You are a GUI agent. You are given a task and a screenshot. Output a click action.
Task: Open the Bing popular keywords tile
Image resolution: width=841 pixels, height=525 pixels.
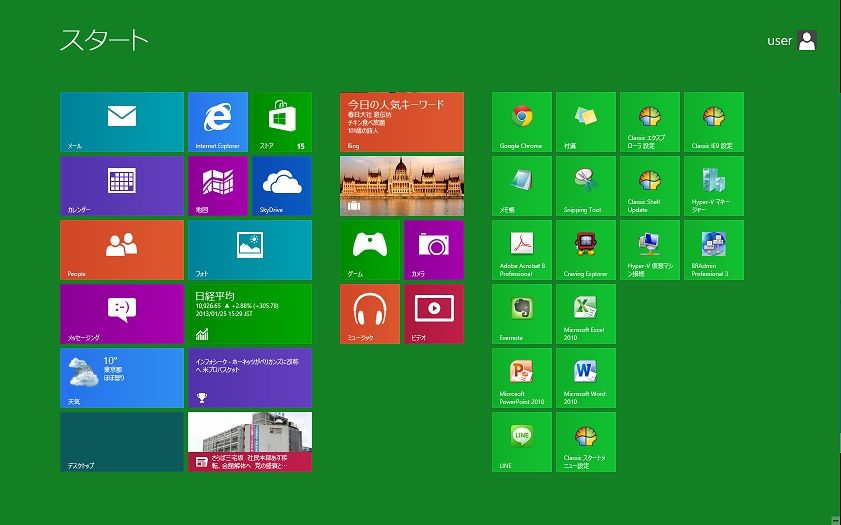[402, 122]
